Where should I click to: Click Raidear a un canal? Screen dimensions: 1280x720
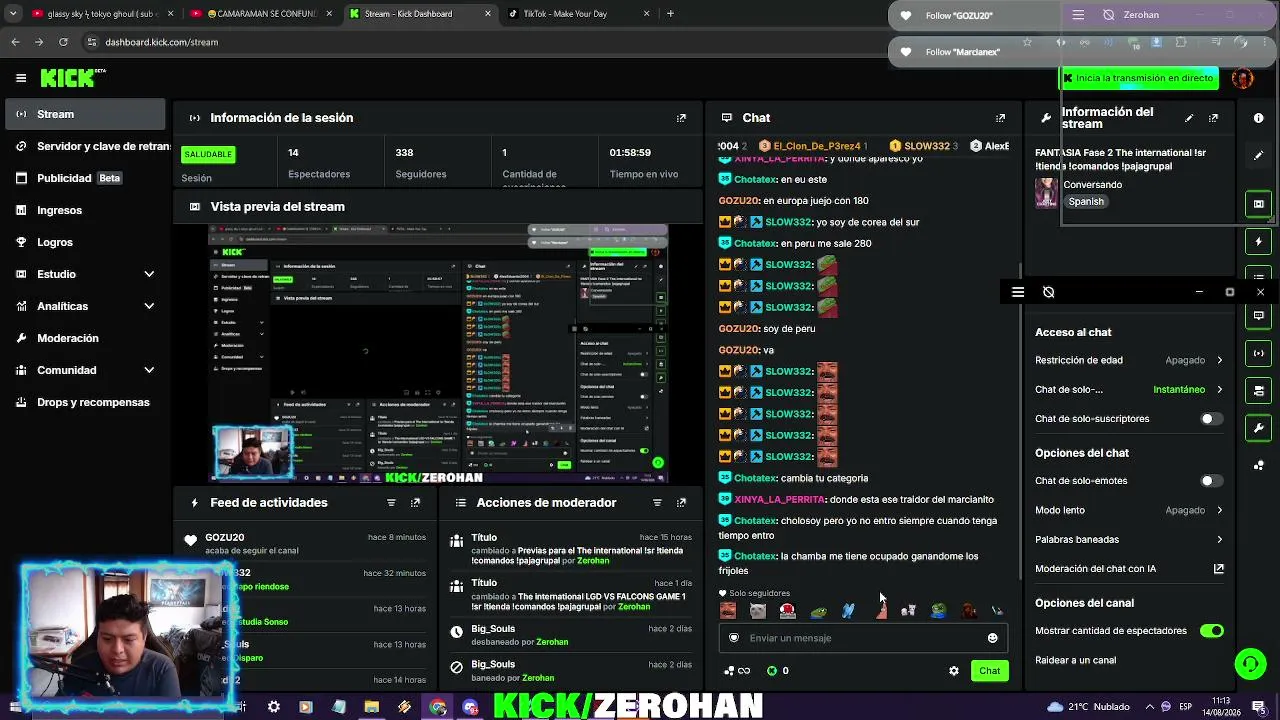coord(1075,660)
